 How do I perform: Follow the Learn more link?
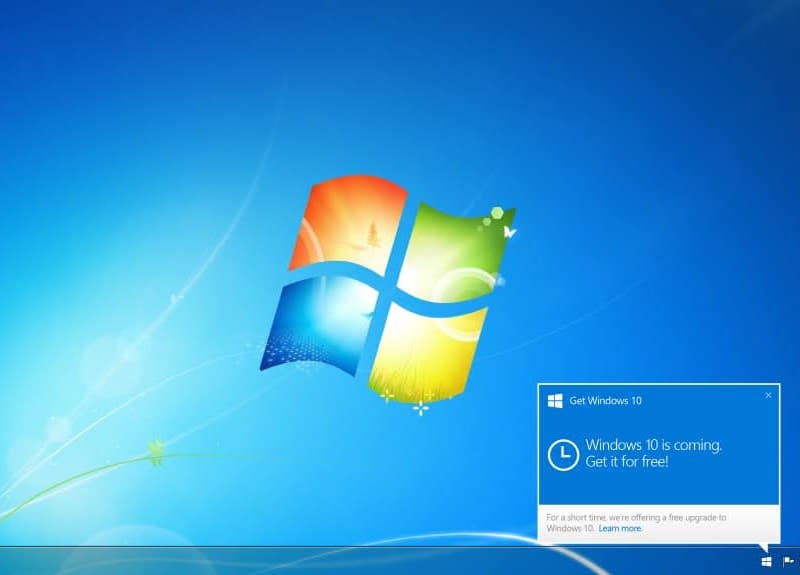pos(620,529)
